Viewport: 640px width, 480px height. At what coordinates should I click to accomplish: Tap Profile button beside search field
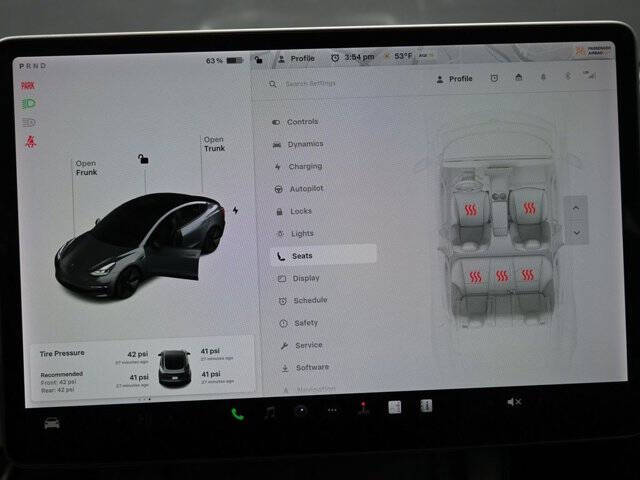tap(454, 79)
